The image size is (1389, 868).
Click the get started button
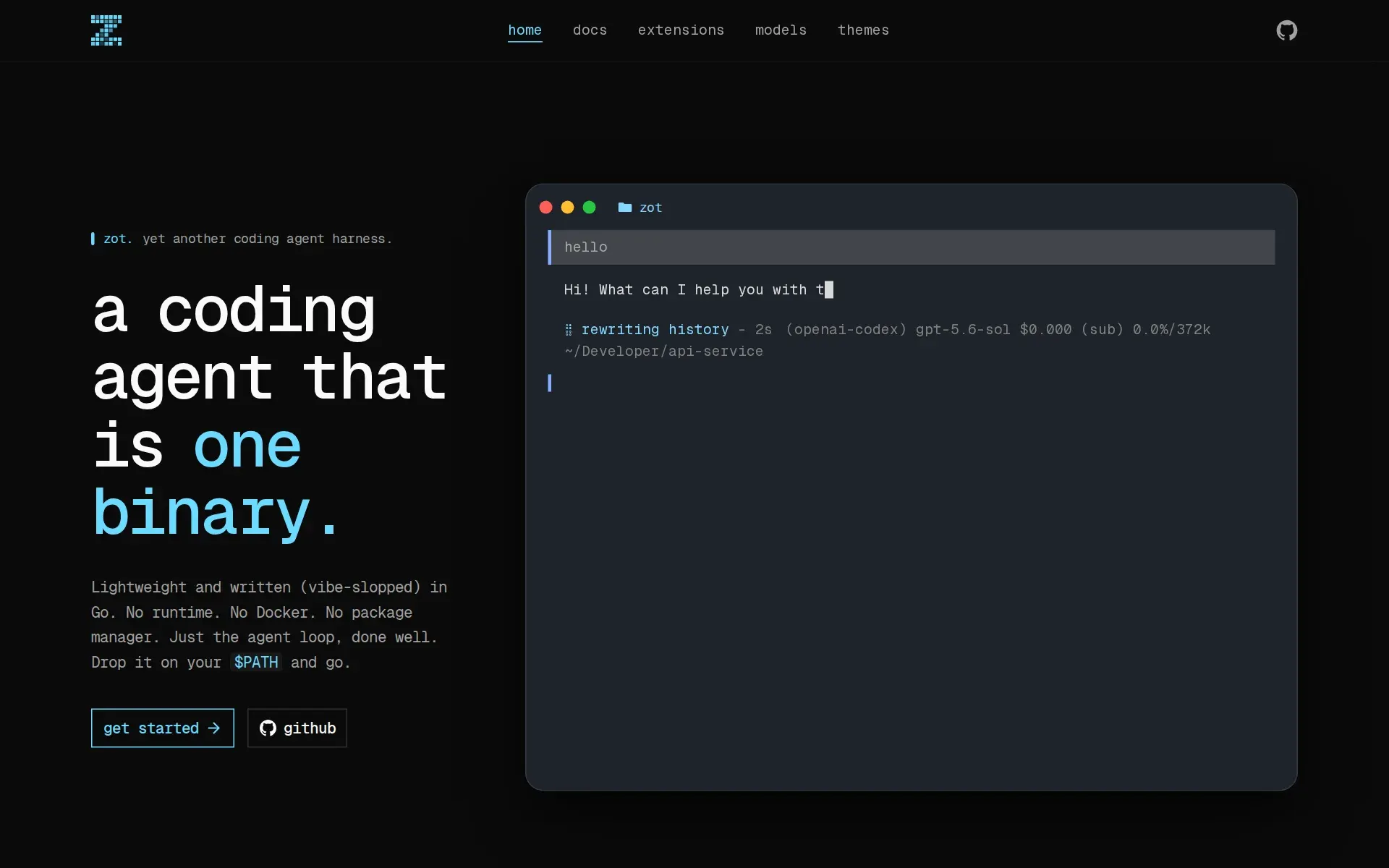pyautogui.click(x=163, y=728)
